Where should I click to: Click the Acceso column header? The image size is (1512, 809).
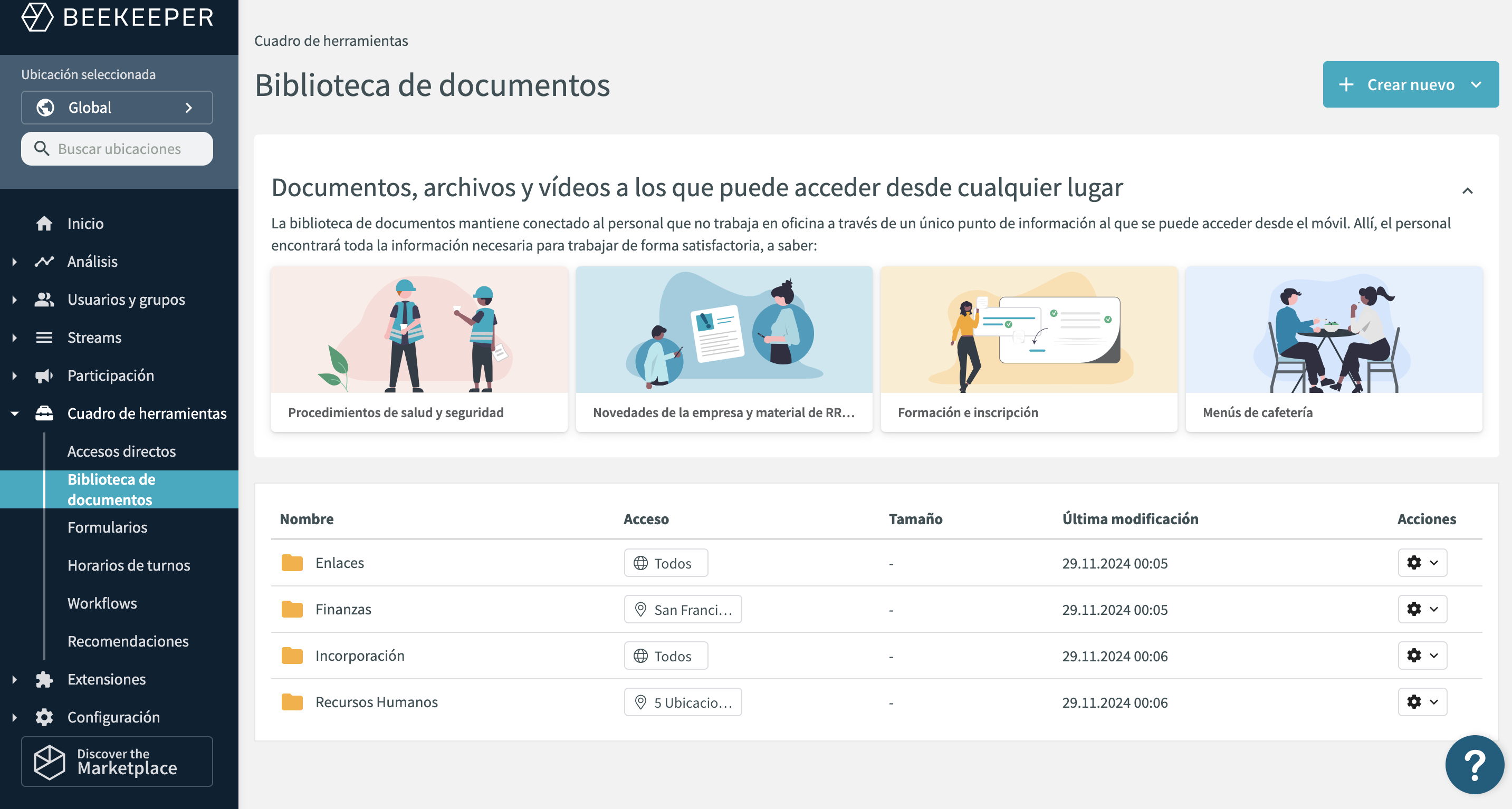coord(646,519)
